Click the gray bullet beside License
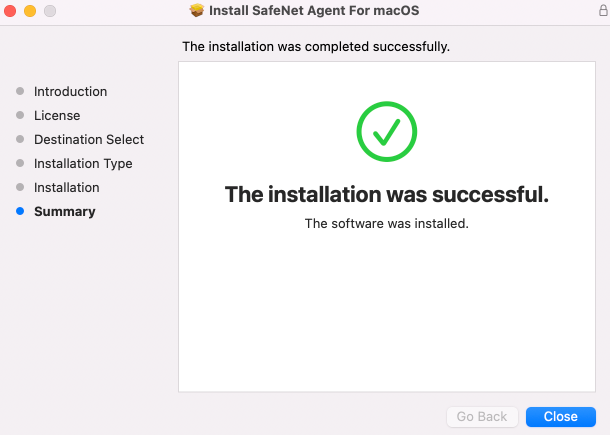The height and width of the screenshot is (435, 610). click(20, 115)
